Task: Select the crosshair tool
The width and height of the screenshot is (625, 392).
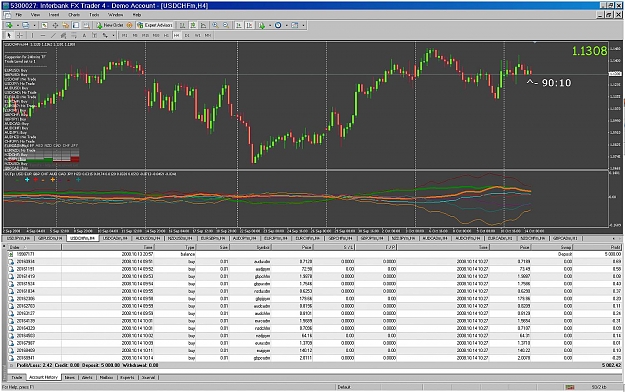Action: point(20,35)
